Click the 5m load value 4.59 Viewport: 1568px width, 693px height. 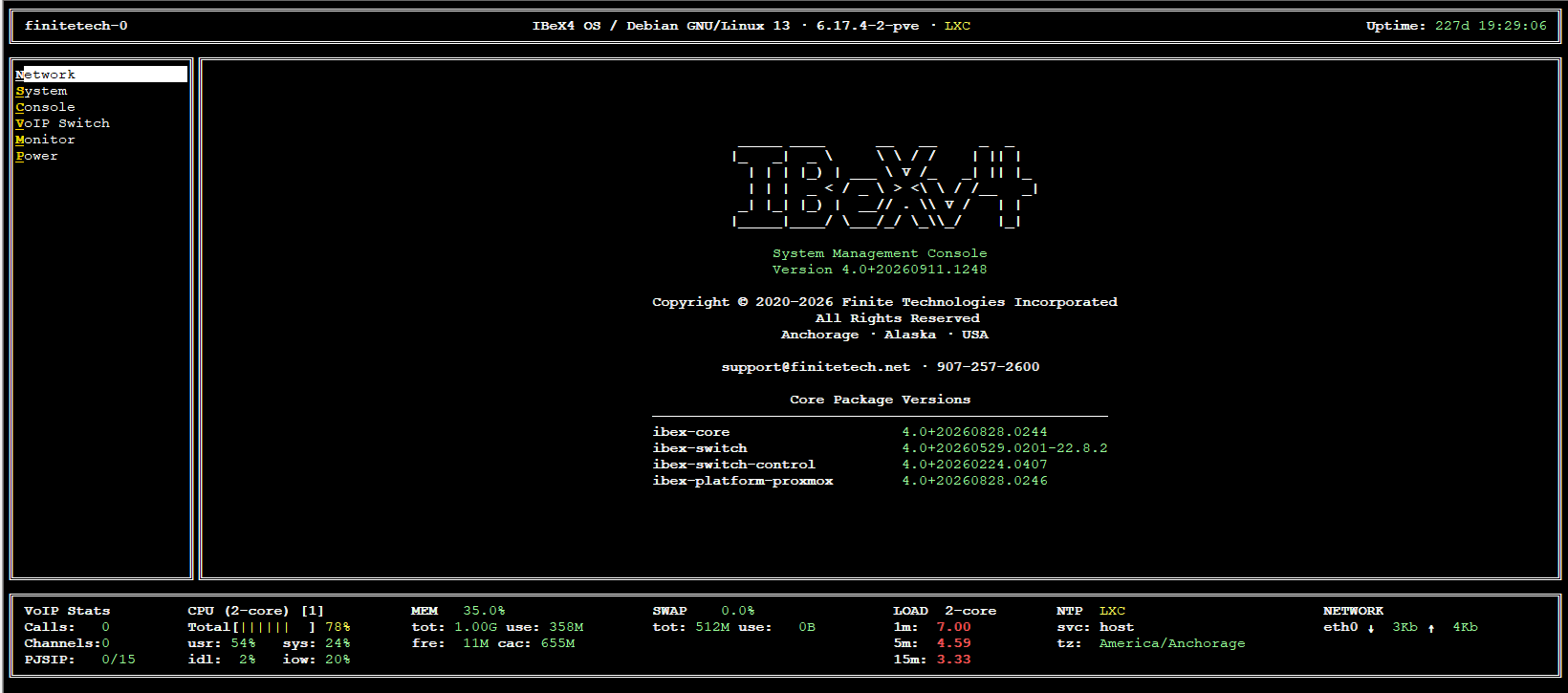click(953, 643)
